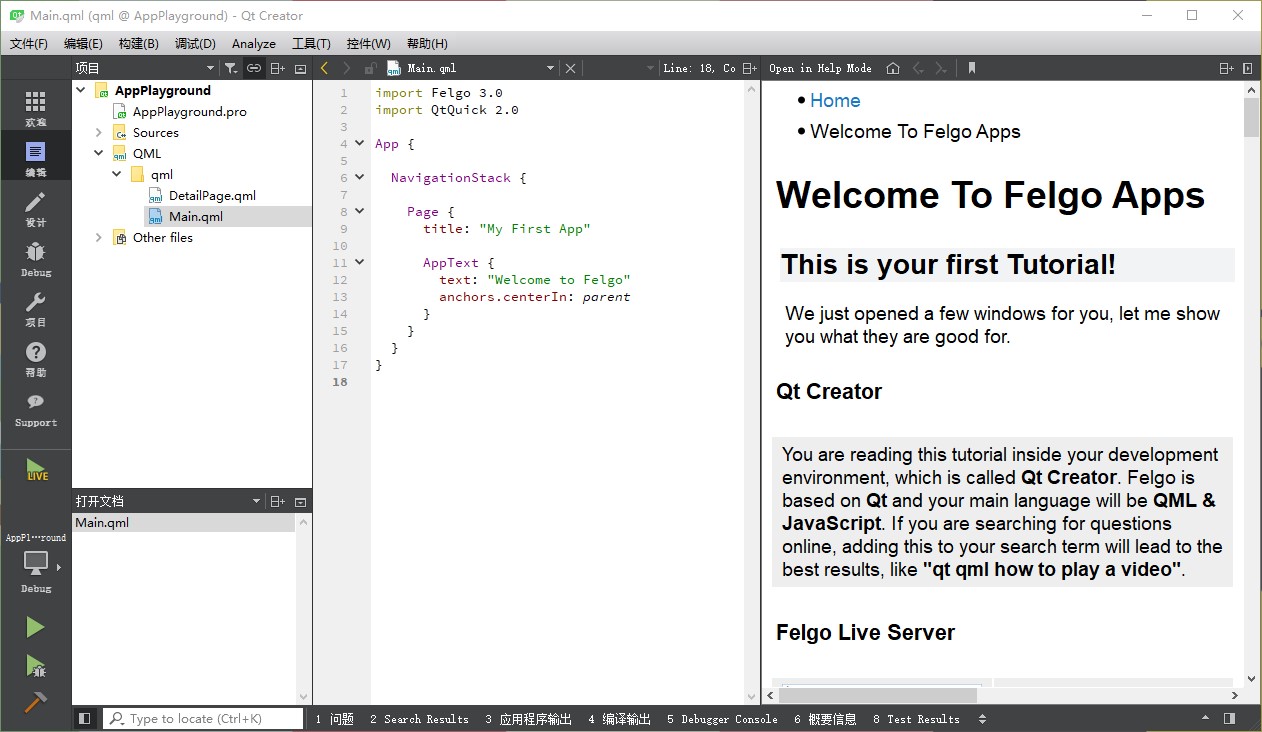1262x732 pixels.
Task: Open the Analyze menu
Action: pyautogui.click(x=254, y=43)
